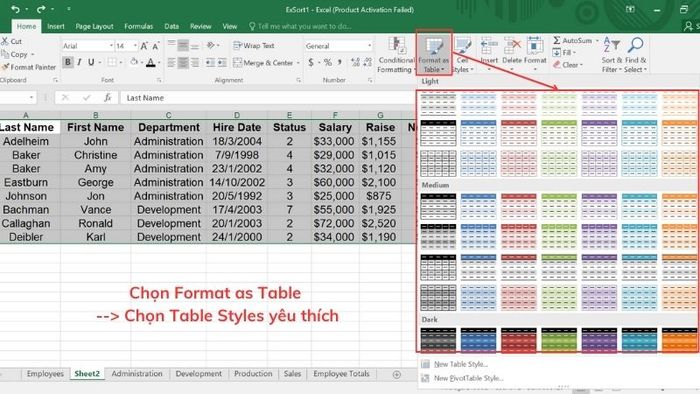The height and width of the screenshot is (394, 700).
Task: Open the Production sheet tab
Action: [253, 374]
